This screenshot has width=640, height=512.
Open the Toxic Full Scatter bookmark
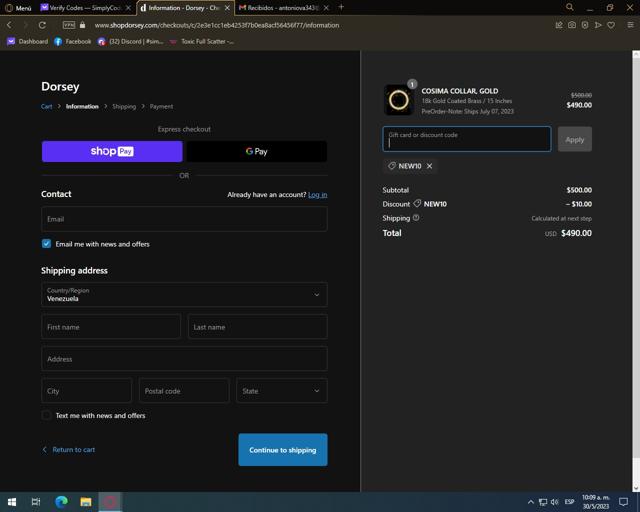click(x=202, y=41)
